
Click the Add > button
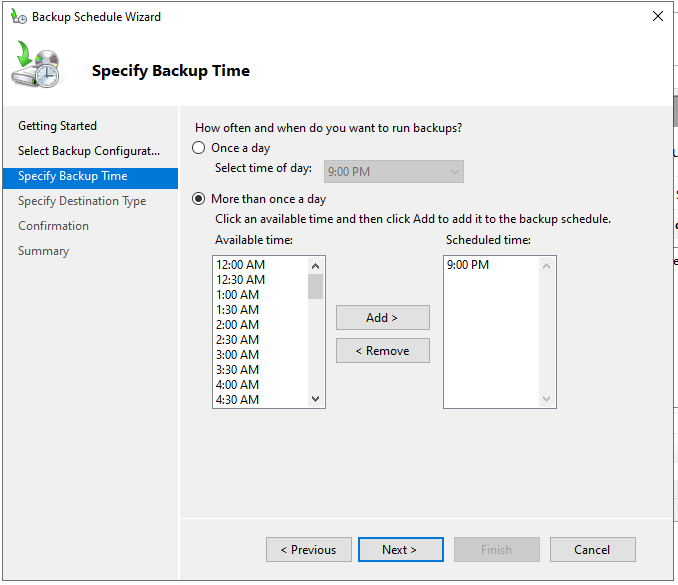pyautogui.click(x=382, y=318)
